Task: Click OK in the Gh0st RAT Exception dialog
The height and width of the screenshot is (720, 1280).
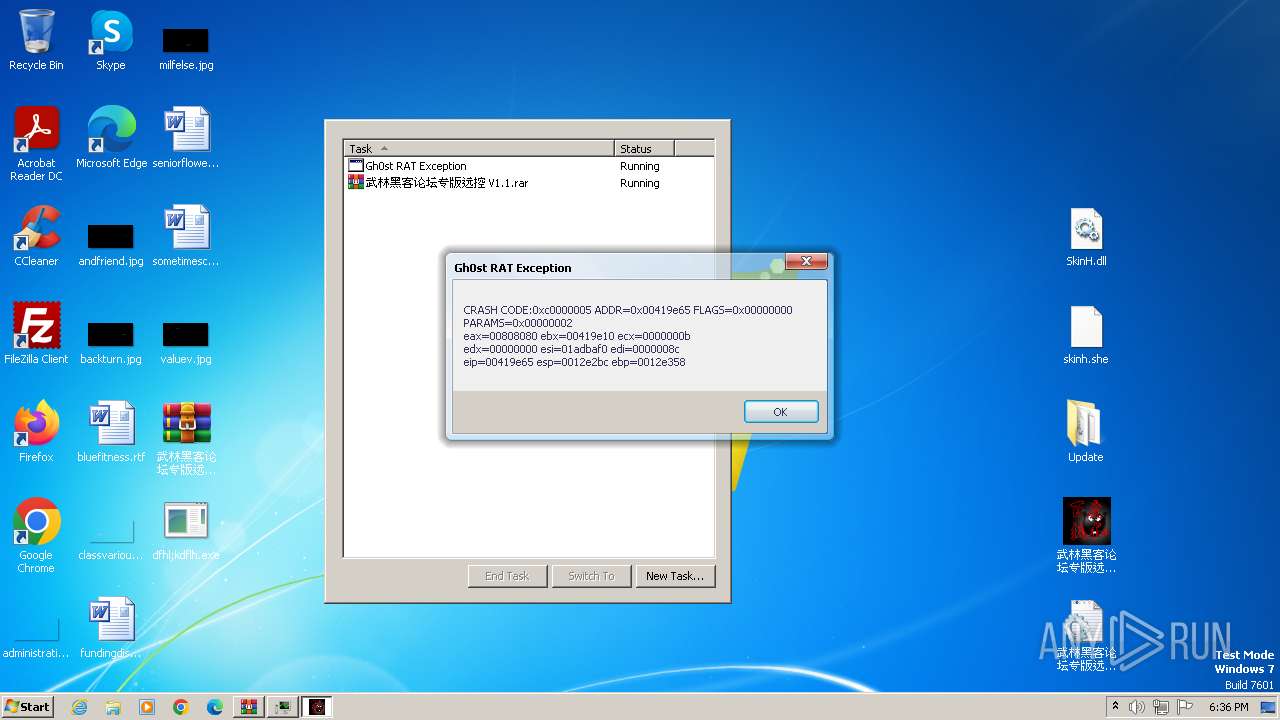Action: point(781,412)
